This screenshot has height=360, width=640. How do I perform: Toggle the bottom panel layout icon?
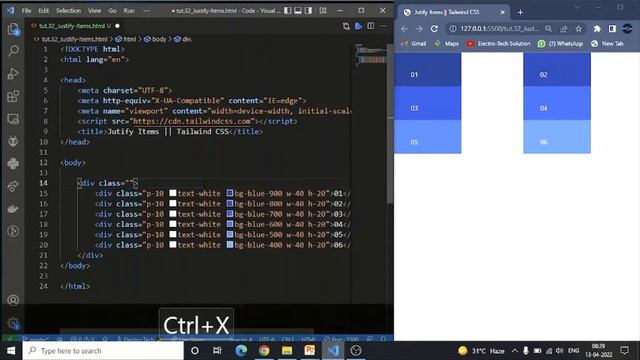click(298, 11)
